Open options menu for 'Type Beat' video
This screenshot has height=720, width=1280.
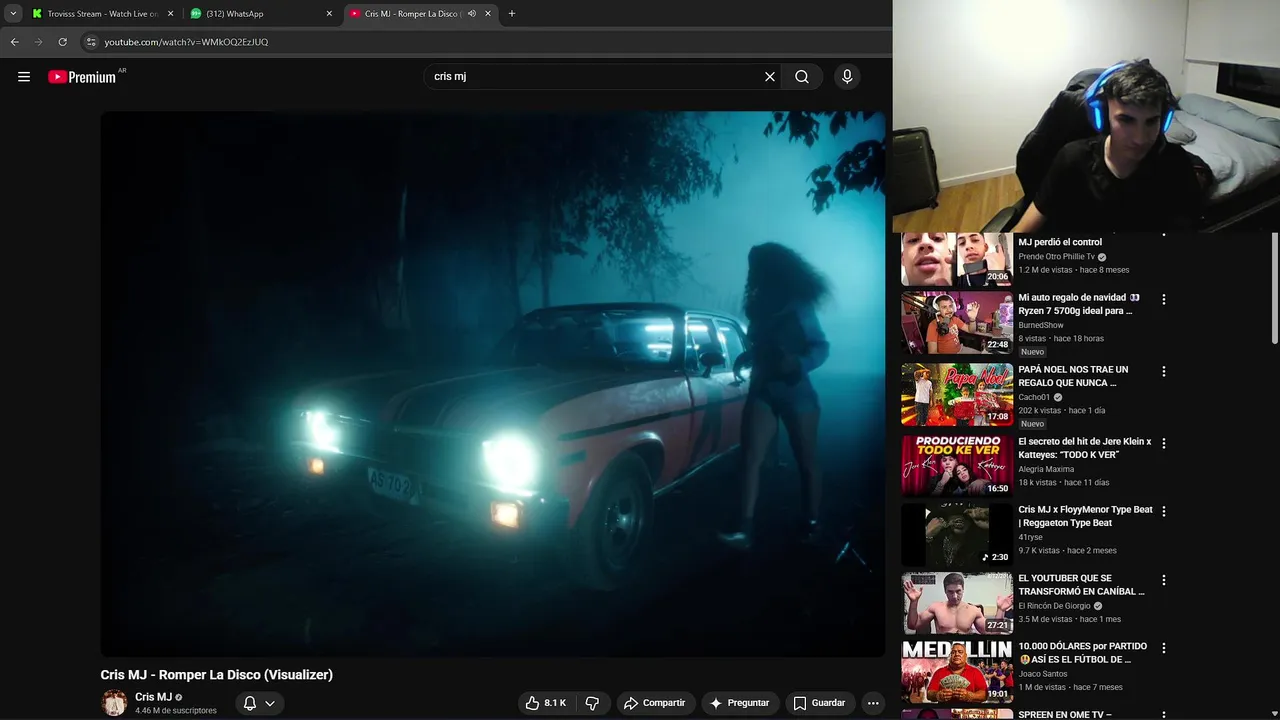(1163, 511)
